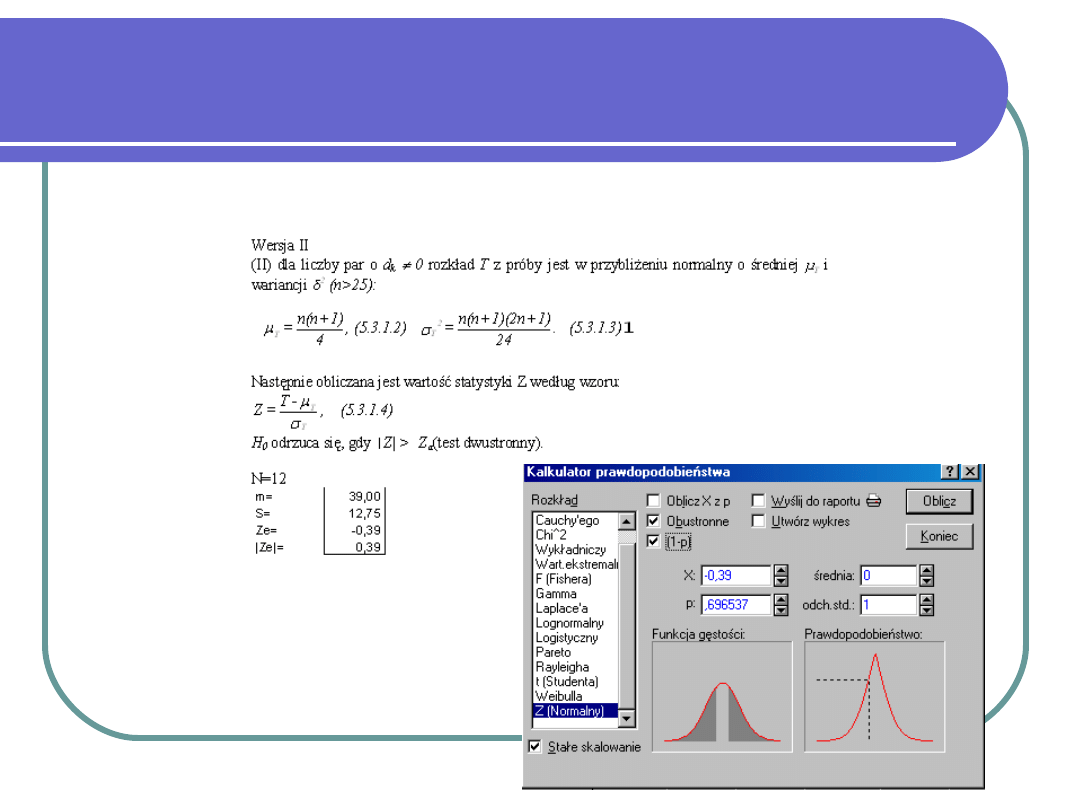Click the Funkcja gęstości density plot
Viewport: 1080px width, 810px height.
721,696
